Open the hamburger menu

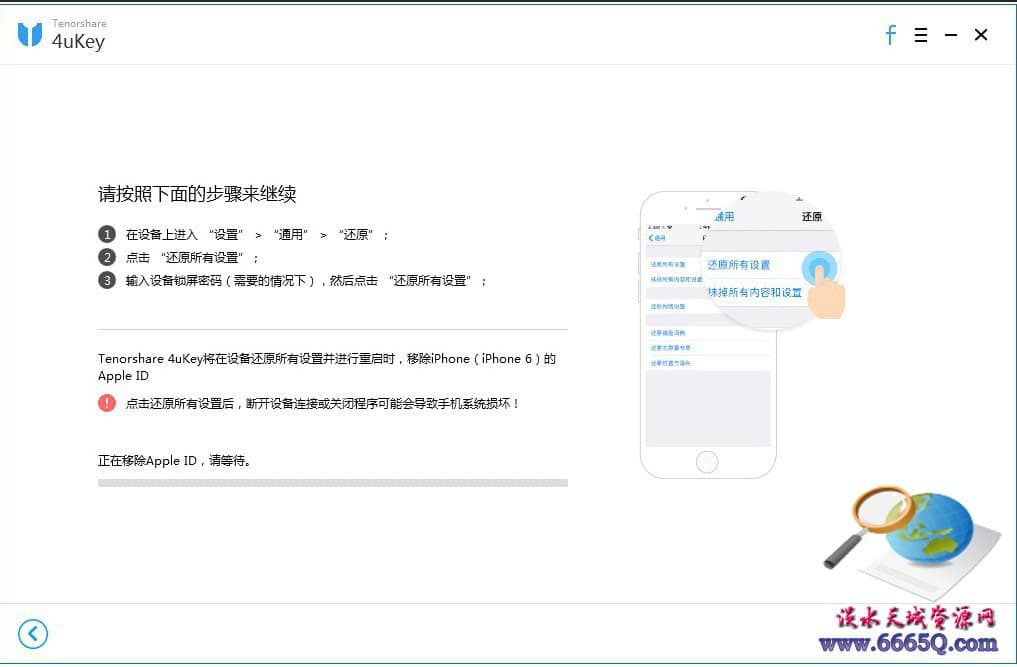pos(920,35)
